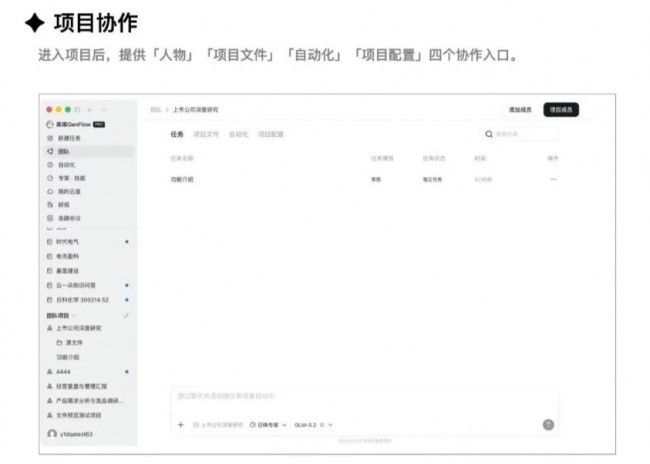650x464 pixels.
Task: Click the GenFlow logo icon in sidebar
Action: click(50, 124)
